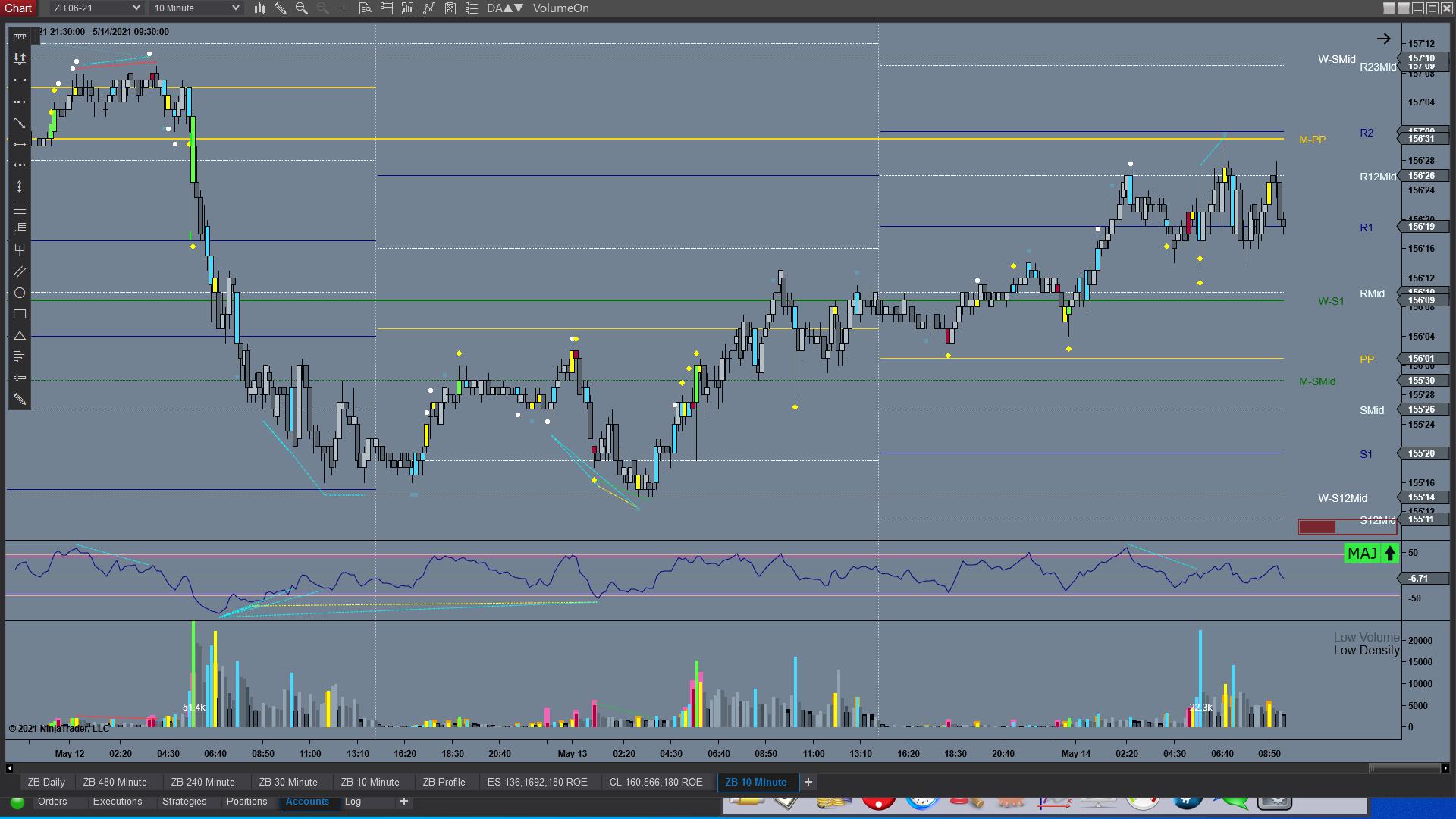Image resolution: width=1456 pixels, height=819 pixels.
Task: Select the vertical line drawing tool
Action: 20,187
